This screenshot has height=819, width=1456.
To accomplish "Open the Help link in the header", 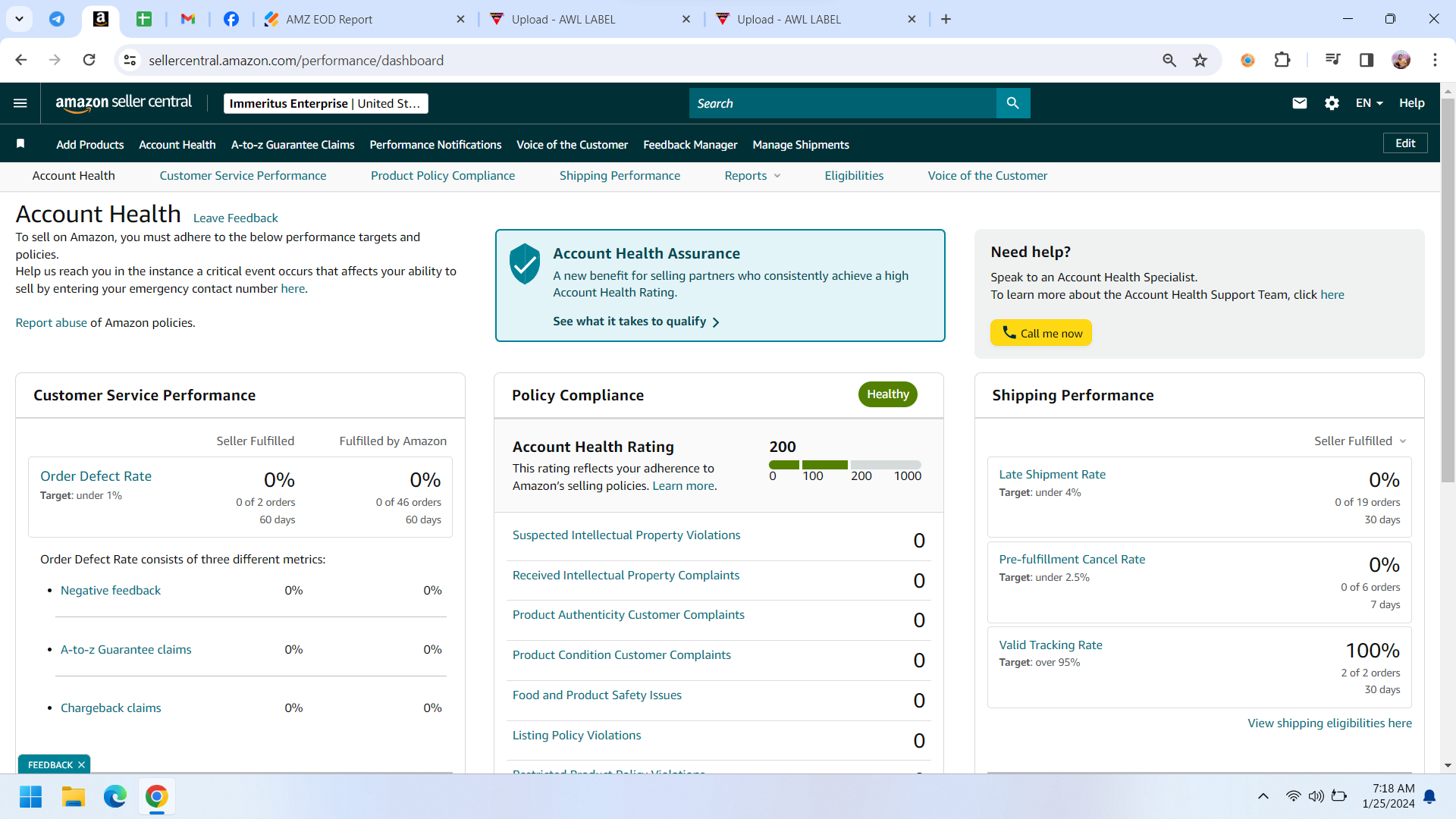I will 1411,103.
